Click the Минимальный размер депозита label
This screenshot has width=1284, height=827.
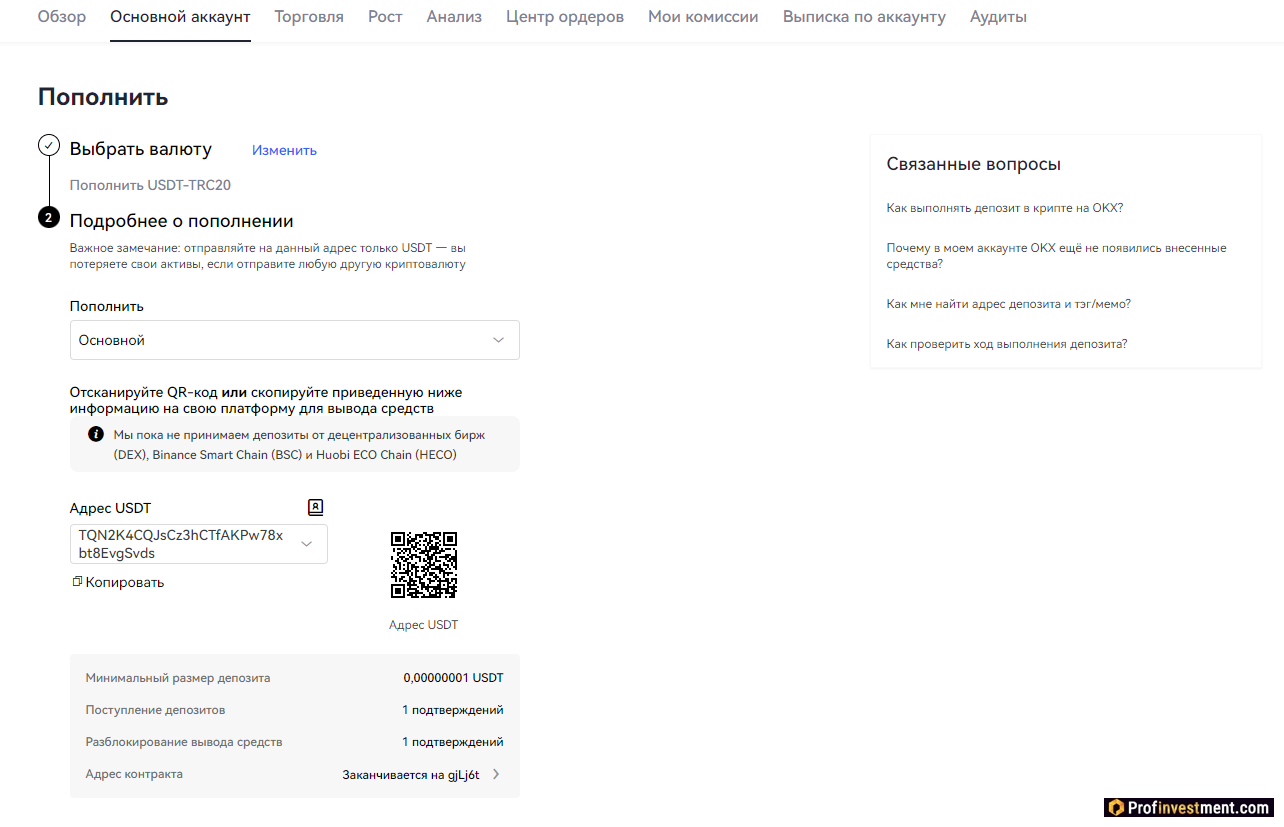(178, 678)
